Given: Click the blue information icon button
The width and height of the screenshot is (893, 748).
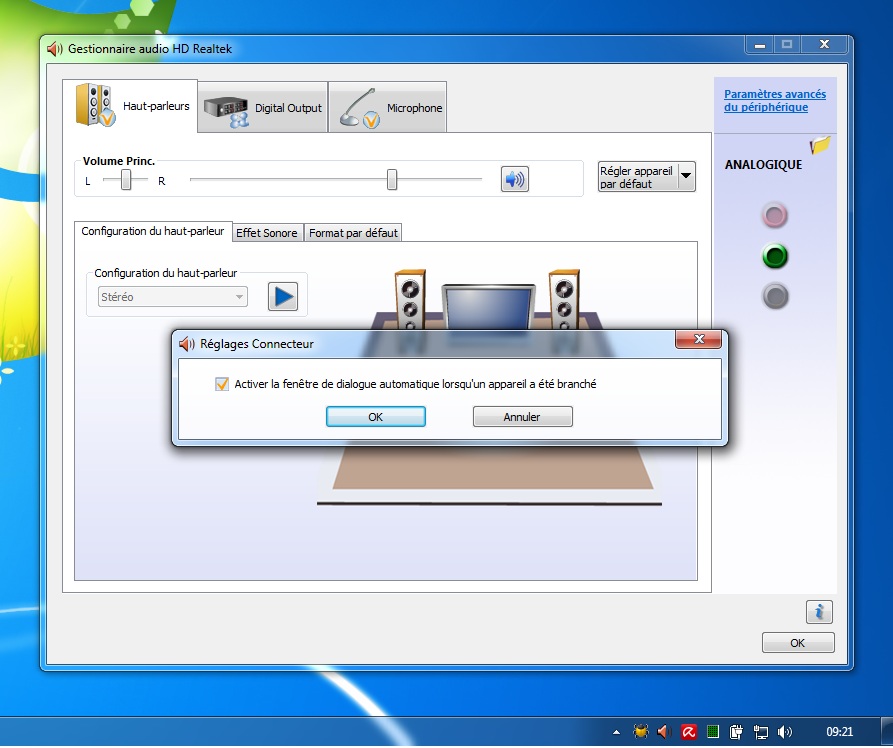Looking at the screenshot, I should [818, 612].
